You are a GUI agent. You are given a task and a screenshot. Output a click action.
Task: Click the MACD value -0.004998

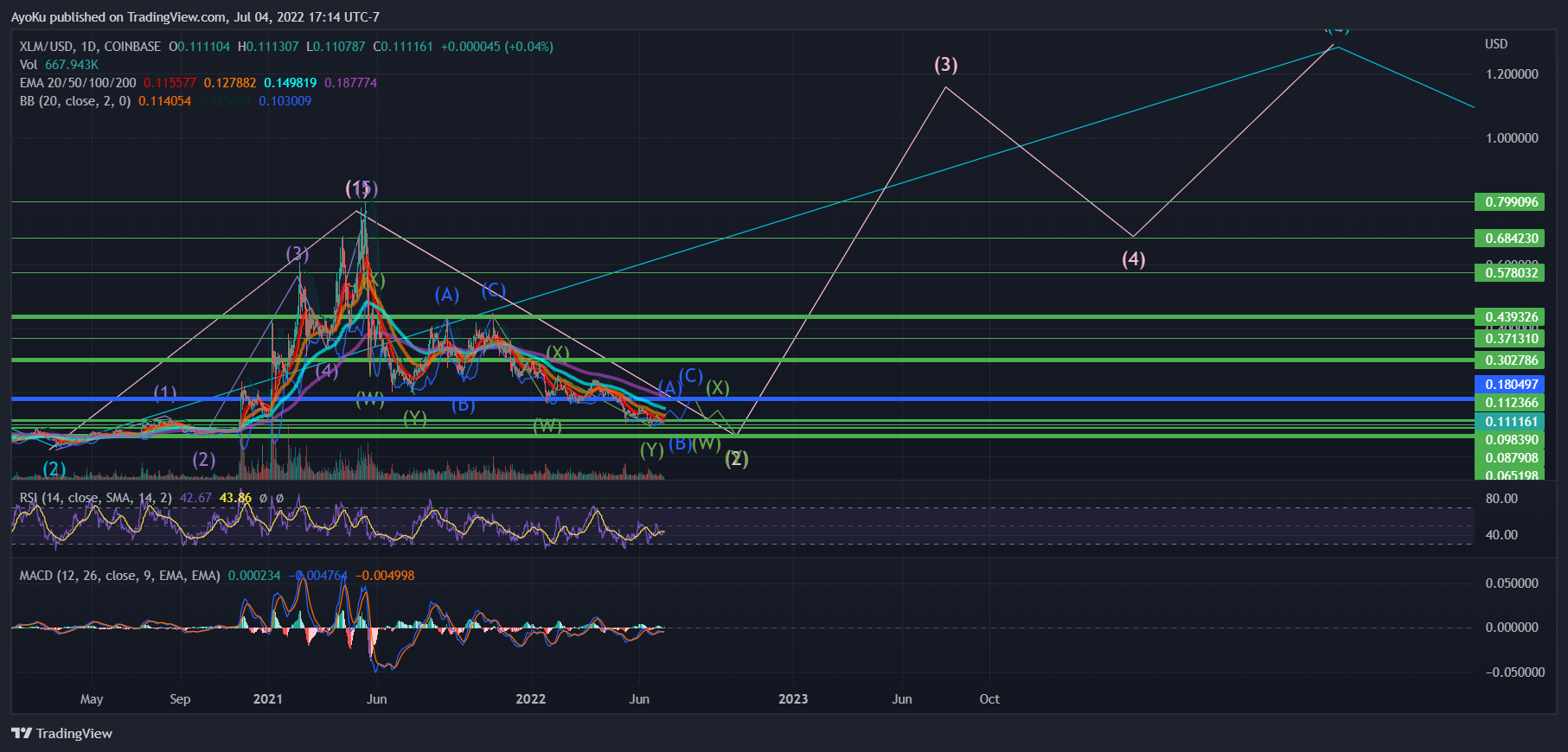click(x=385, y=576)
